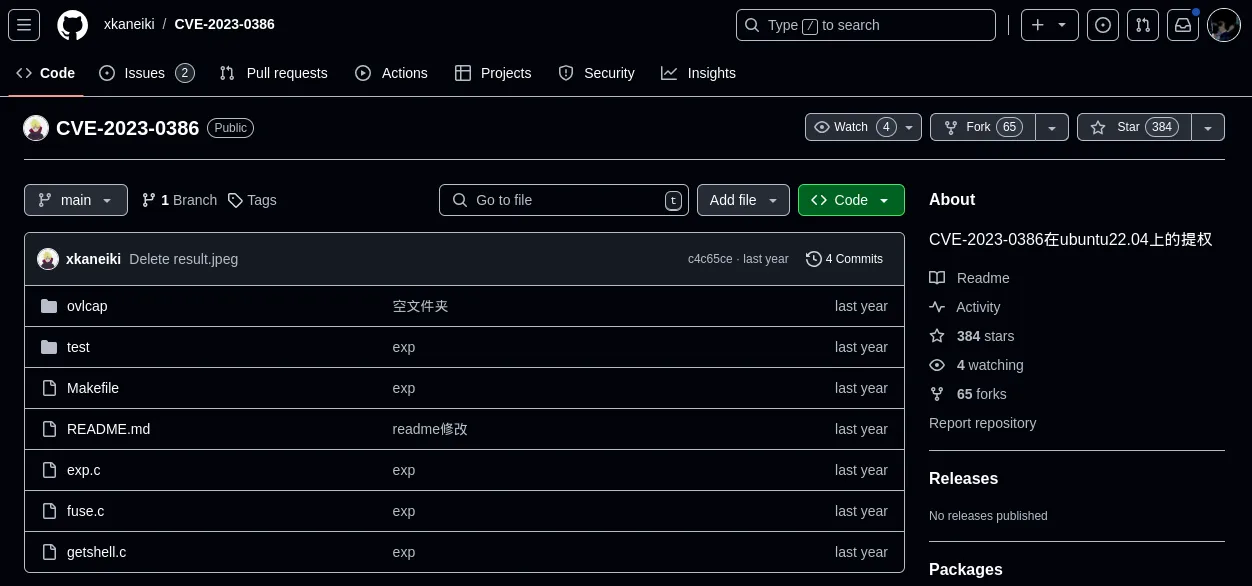1252x586 pixels.
Task: Click the user profile avatar
Action: click(1224, 25)
